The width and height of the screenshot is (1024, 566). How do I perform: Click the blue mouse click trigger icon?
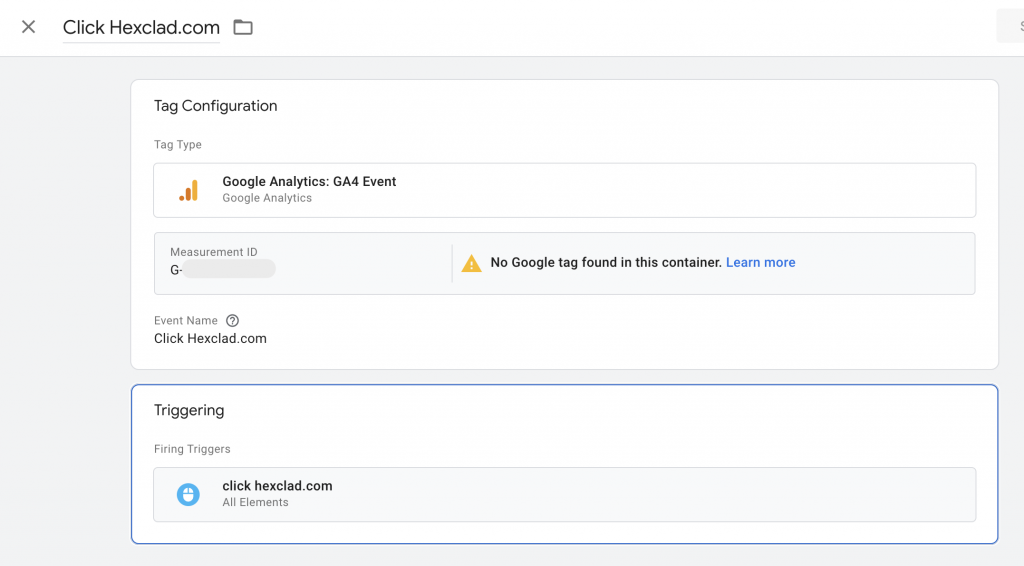[188, 494]
